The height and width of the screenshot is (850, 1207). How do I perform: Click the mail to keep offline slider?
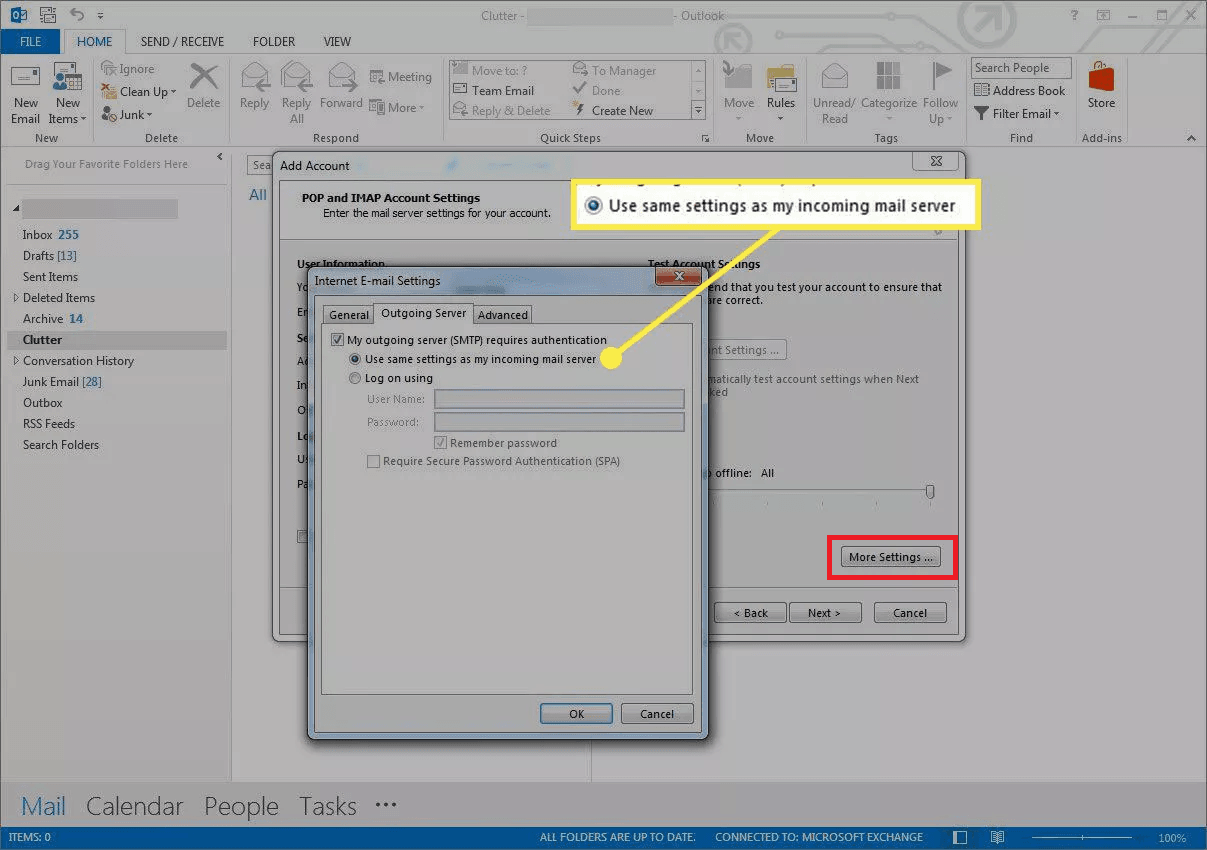click(x=930, y=491)
